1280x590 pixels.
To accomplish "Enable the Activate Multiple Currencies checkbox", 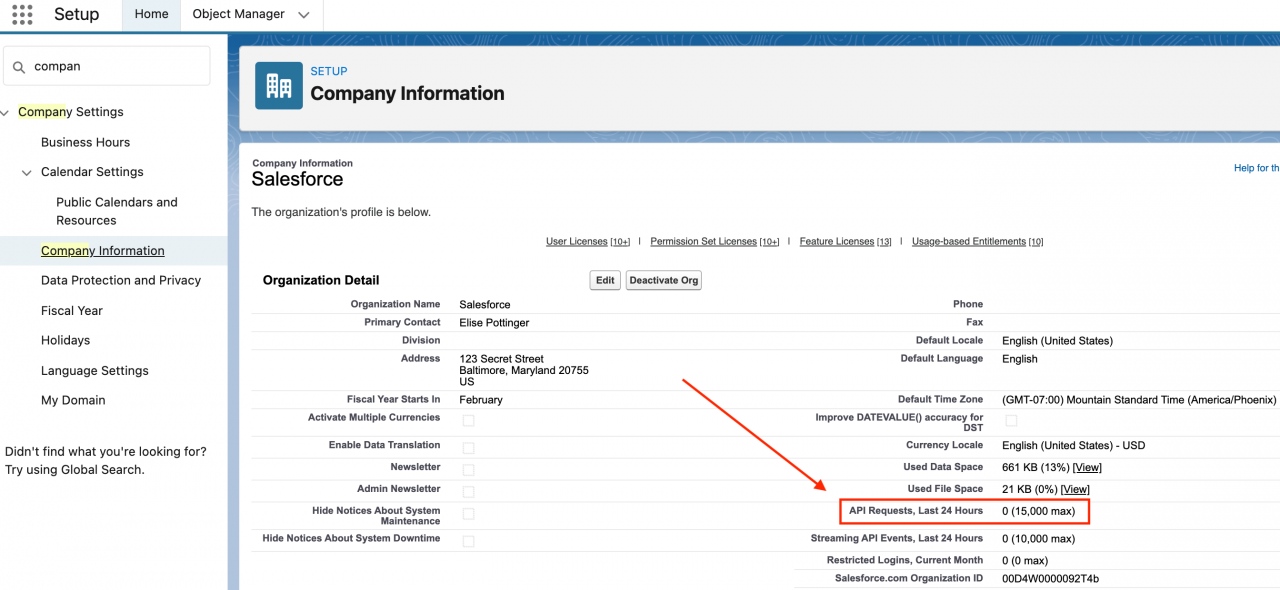I will click(467, 421).
